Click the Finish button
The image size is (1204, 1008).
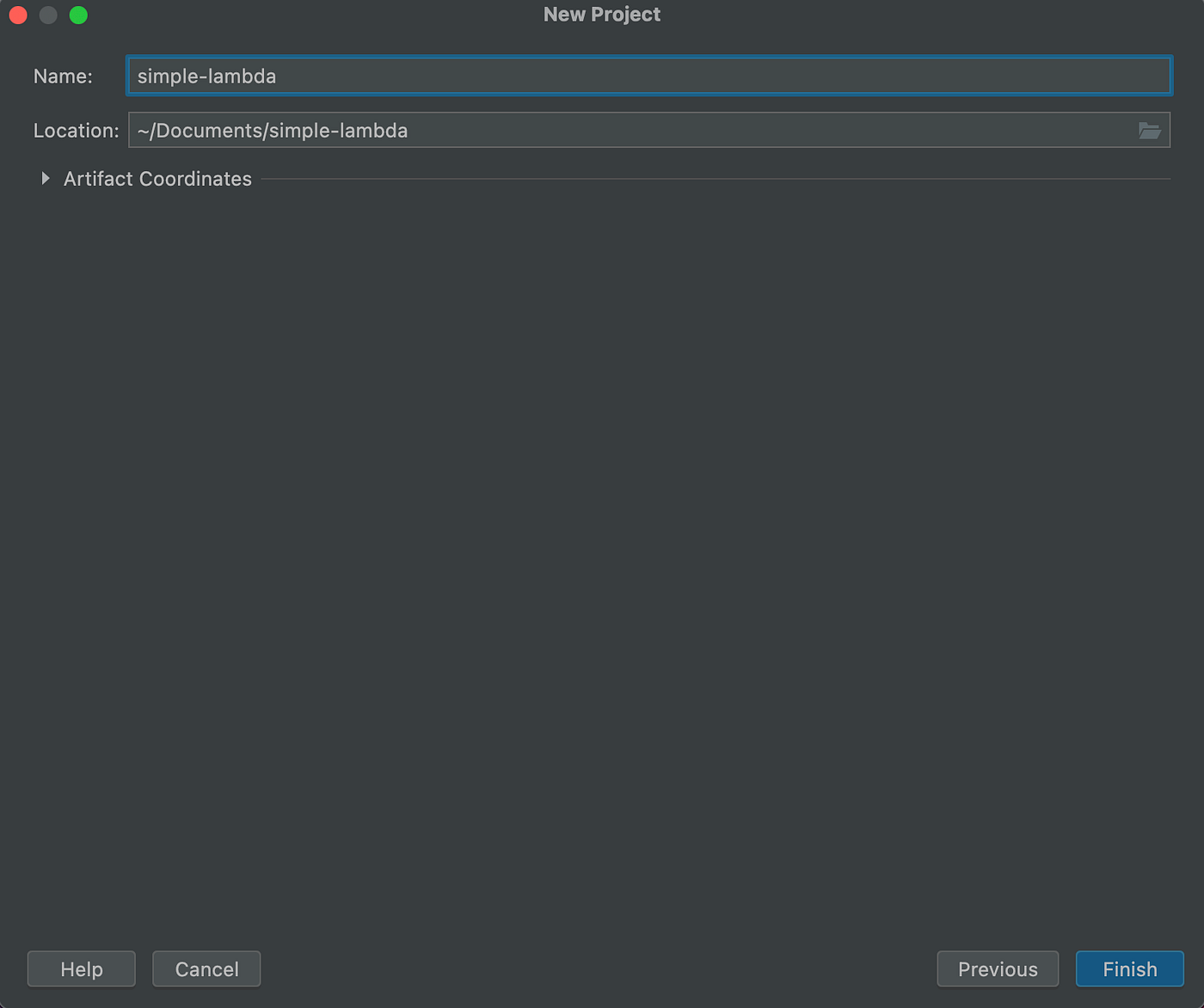coord(1129,968)
